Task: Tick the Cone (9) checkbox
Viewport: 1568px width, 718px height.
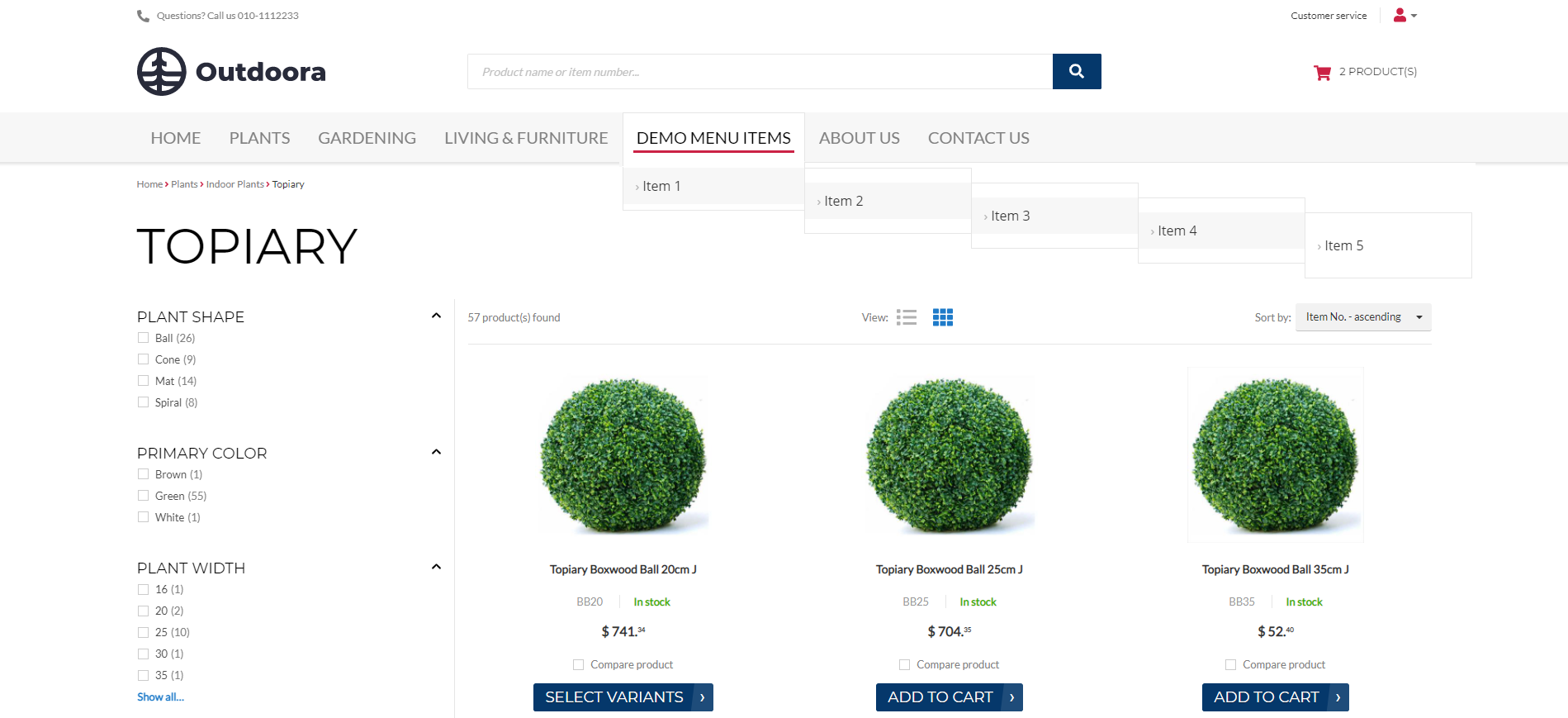Action: coord(143,359)
